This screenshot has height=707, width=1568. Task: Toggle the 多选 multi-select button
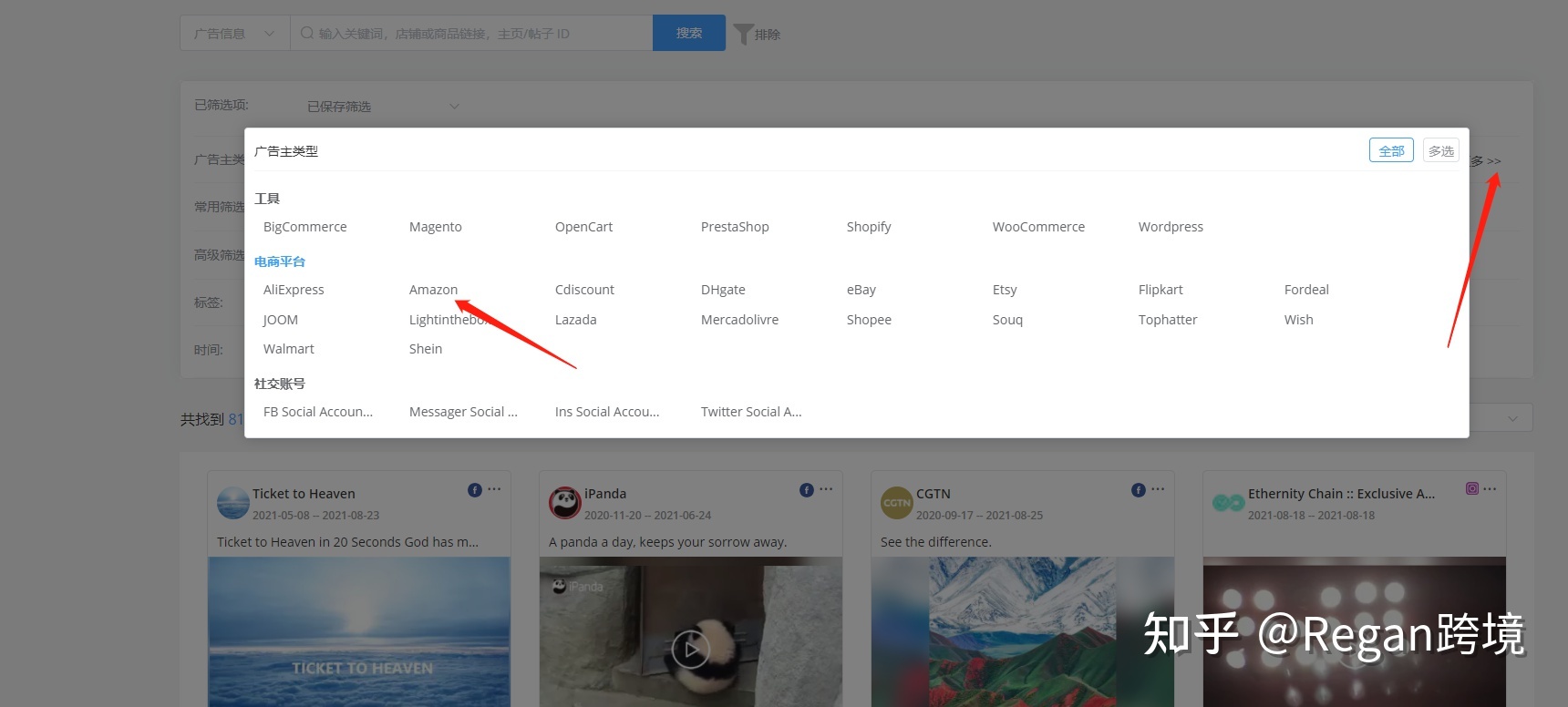pyautogui.click(x=1440, y=151)
